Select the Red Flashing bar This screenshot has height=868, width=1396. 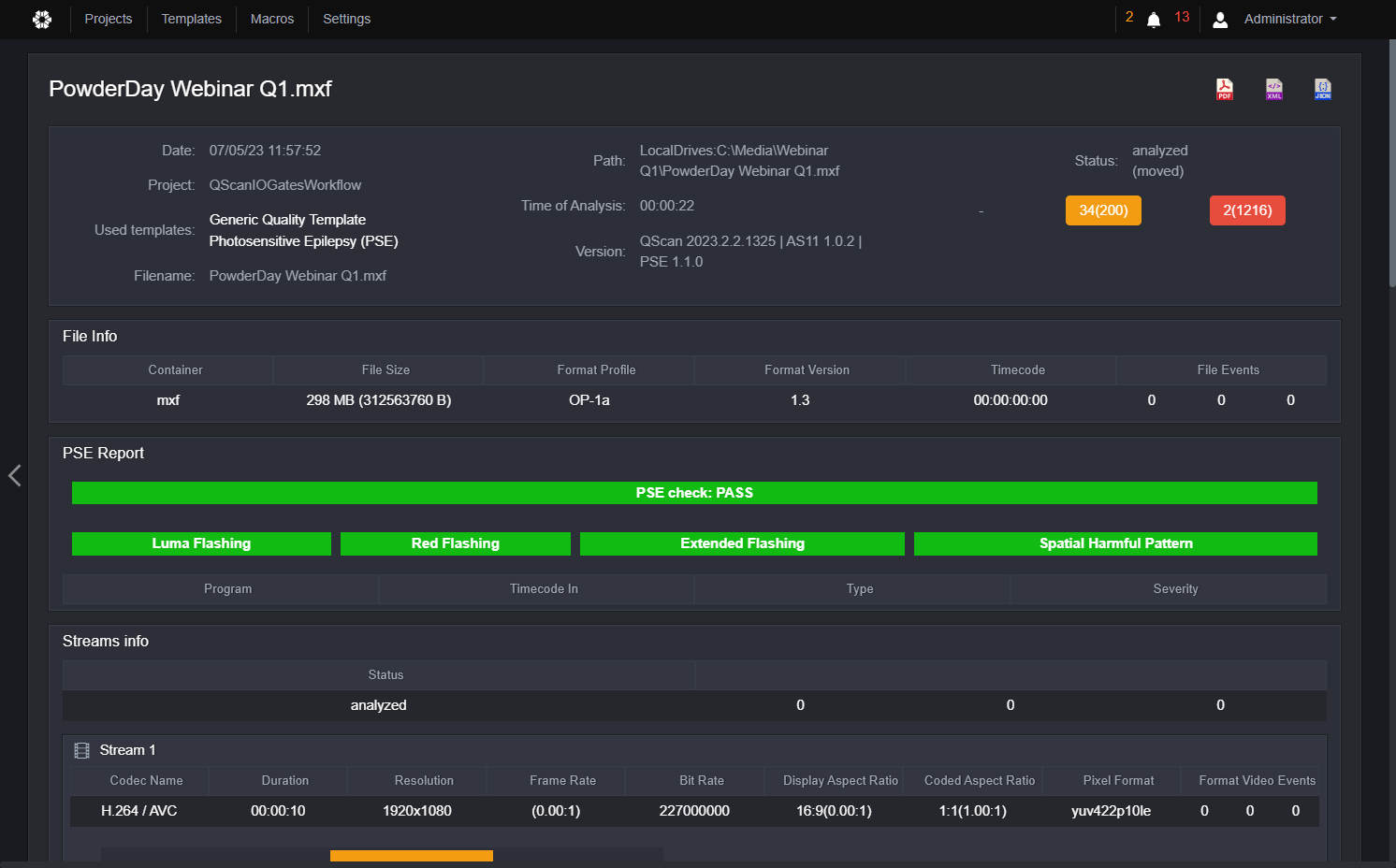(456, 543)
